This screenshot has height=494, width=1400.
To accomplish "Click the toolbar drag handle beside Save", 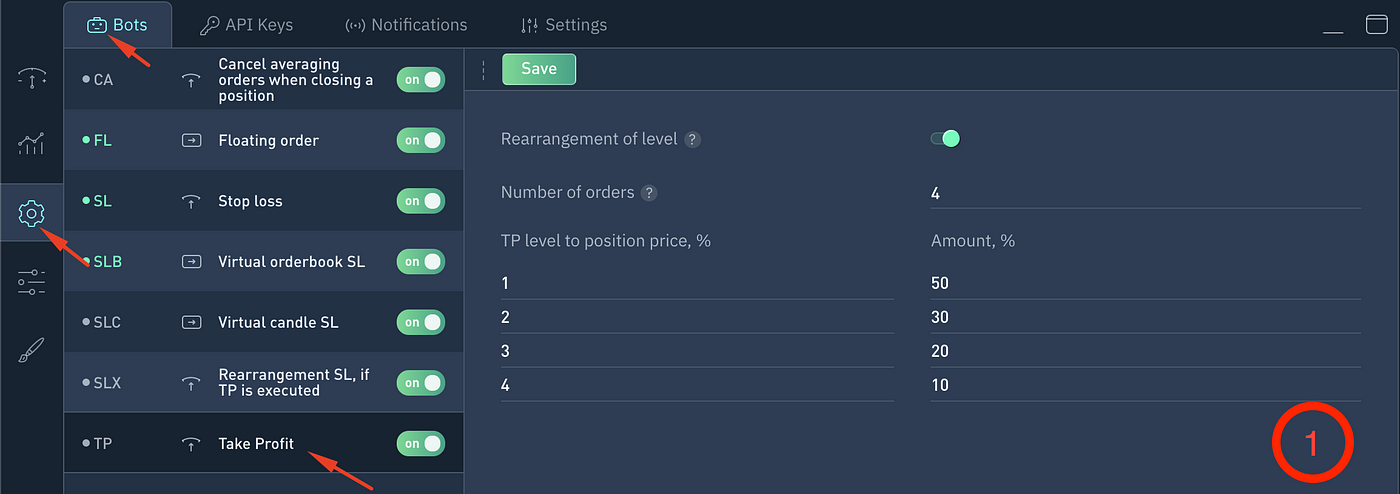I will click(x=483, y=70).
